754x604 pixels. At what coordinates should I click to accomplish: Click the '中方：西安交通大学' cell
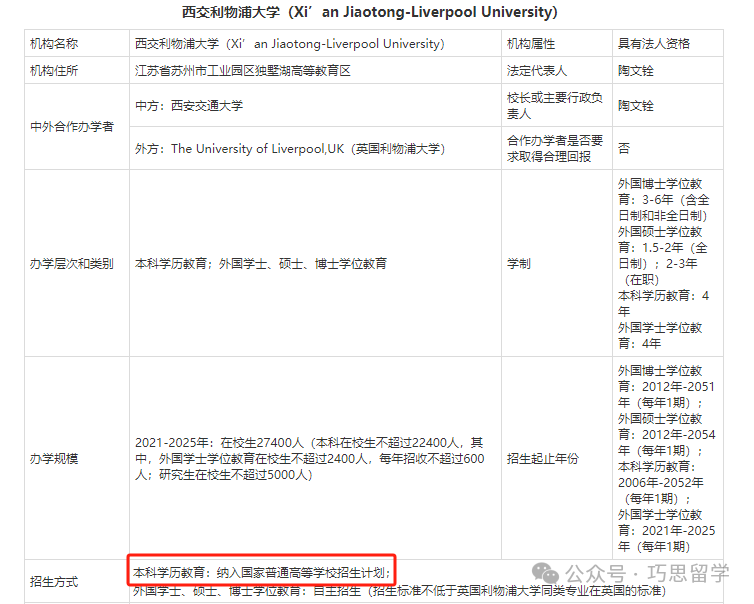pyautogui.click(x=315, y=105)
